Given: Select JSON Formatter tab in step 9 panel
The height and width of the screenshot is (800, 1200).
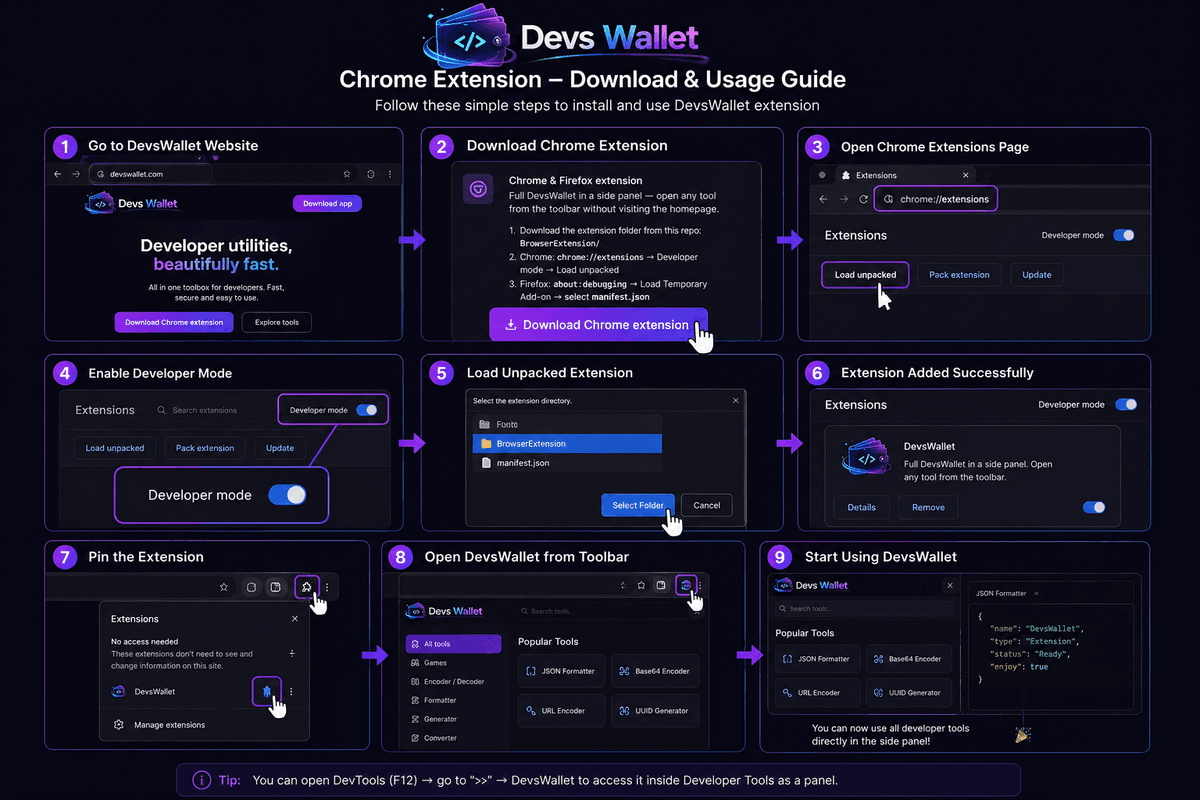Looking at the screenshot, I should pyautogui.click(x=1000, y=594).
